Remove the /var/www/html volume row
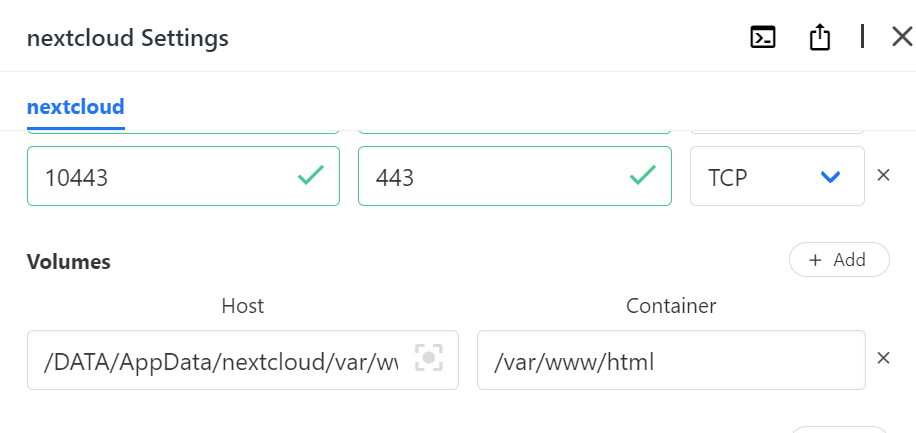This screenshot has width=916, height=433. pyautogui.click(x=883, y=358)
